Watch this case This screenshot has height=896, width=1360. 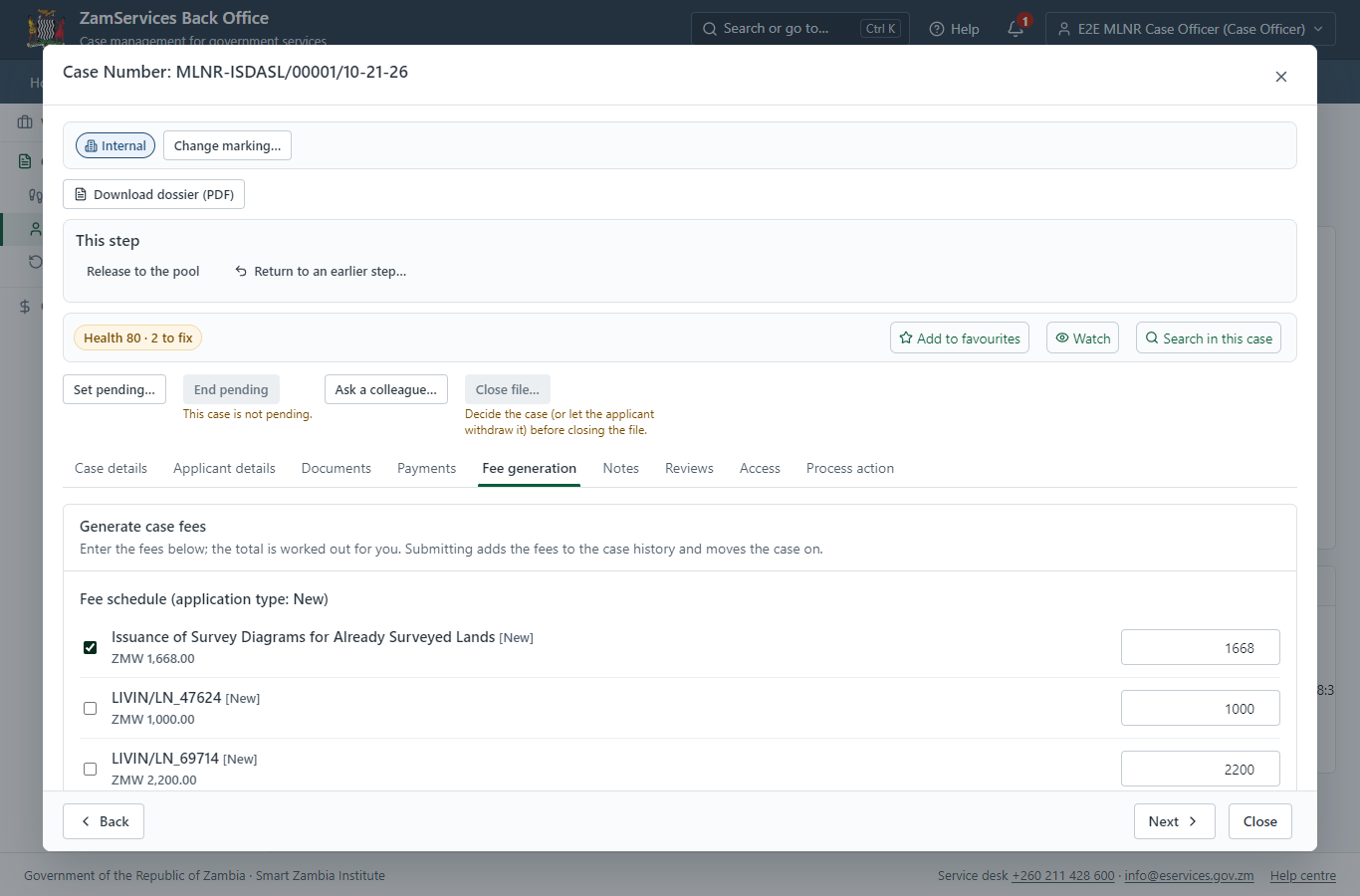[x=1082, y=337]
